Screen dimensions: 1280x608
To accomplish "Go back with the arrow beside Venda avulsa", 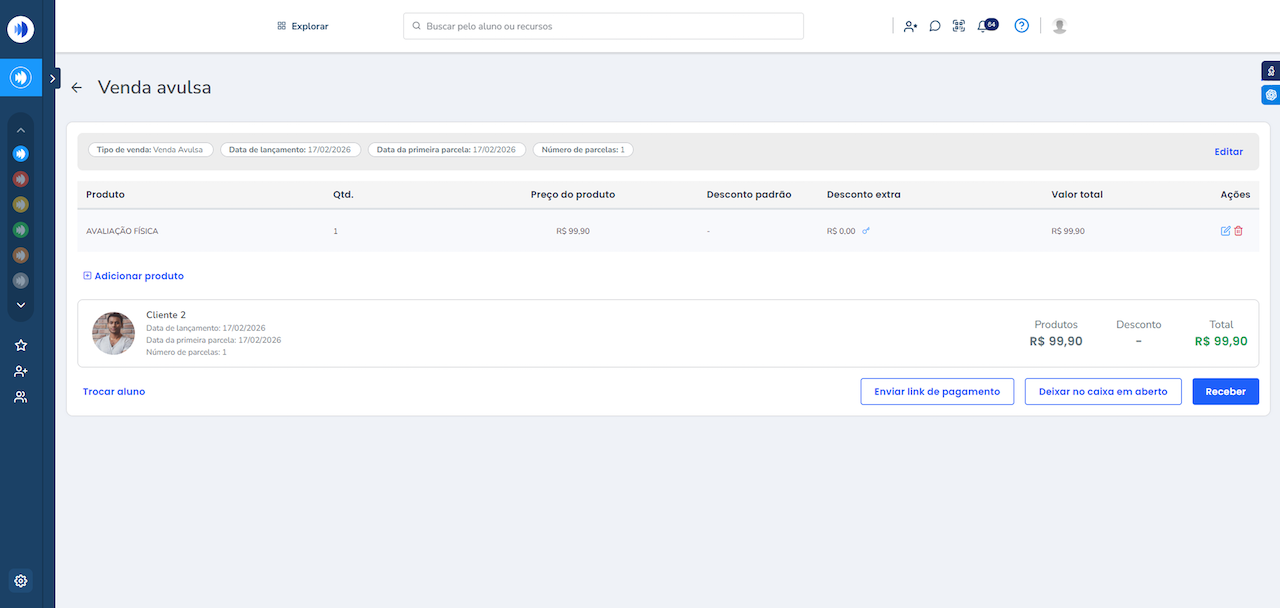I will (77, 88).
